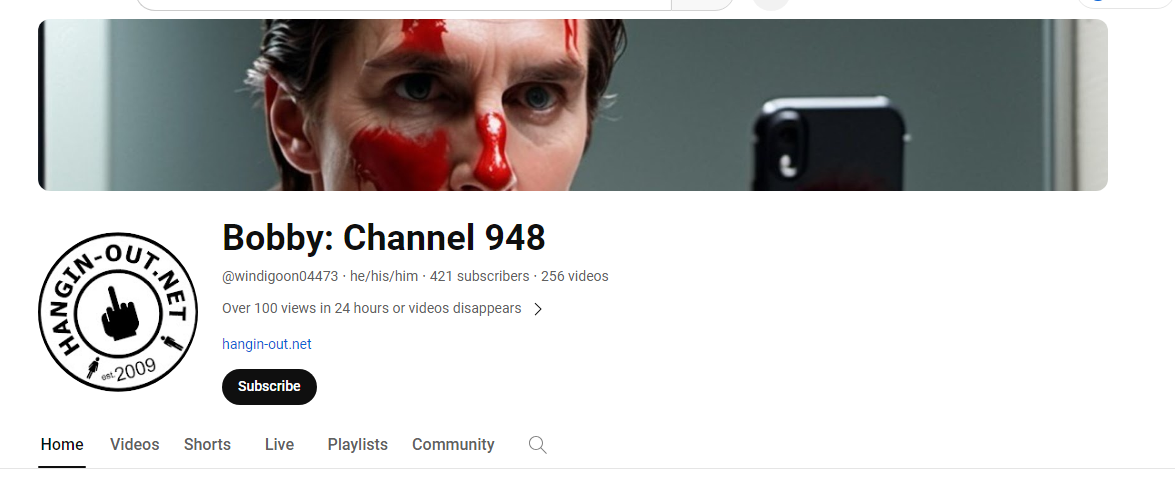Screen dimensions: 1175x479
Task: Click the Hangin-Out.net channel avatar
Action: [118, 311]
